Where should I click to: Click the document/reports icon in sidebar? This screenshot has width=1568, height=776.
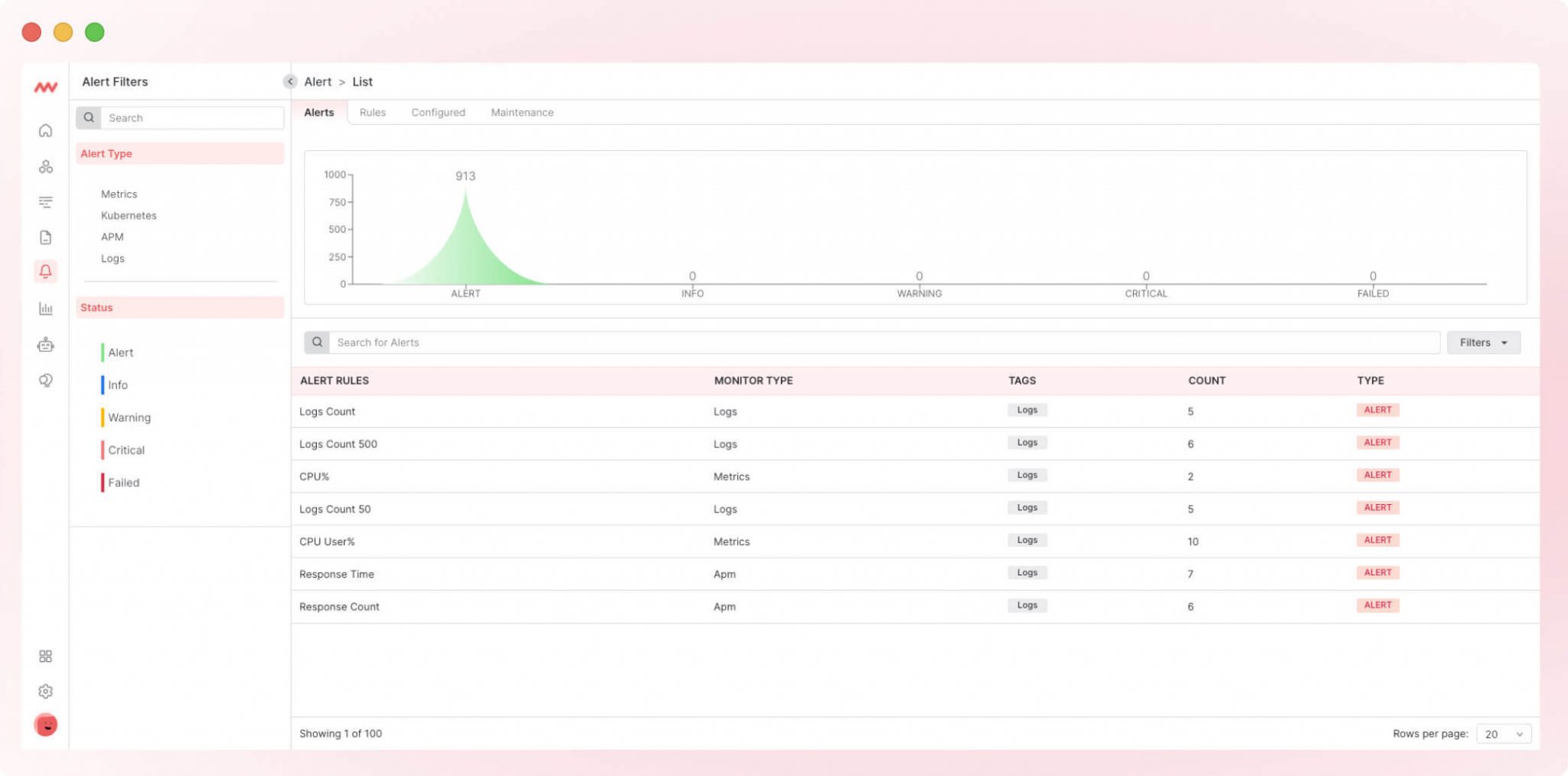click(46, 237)
